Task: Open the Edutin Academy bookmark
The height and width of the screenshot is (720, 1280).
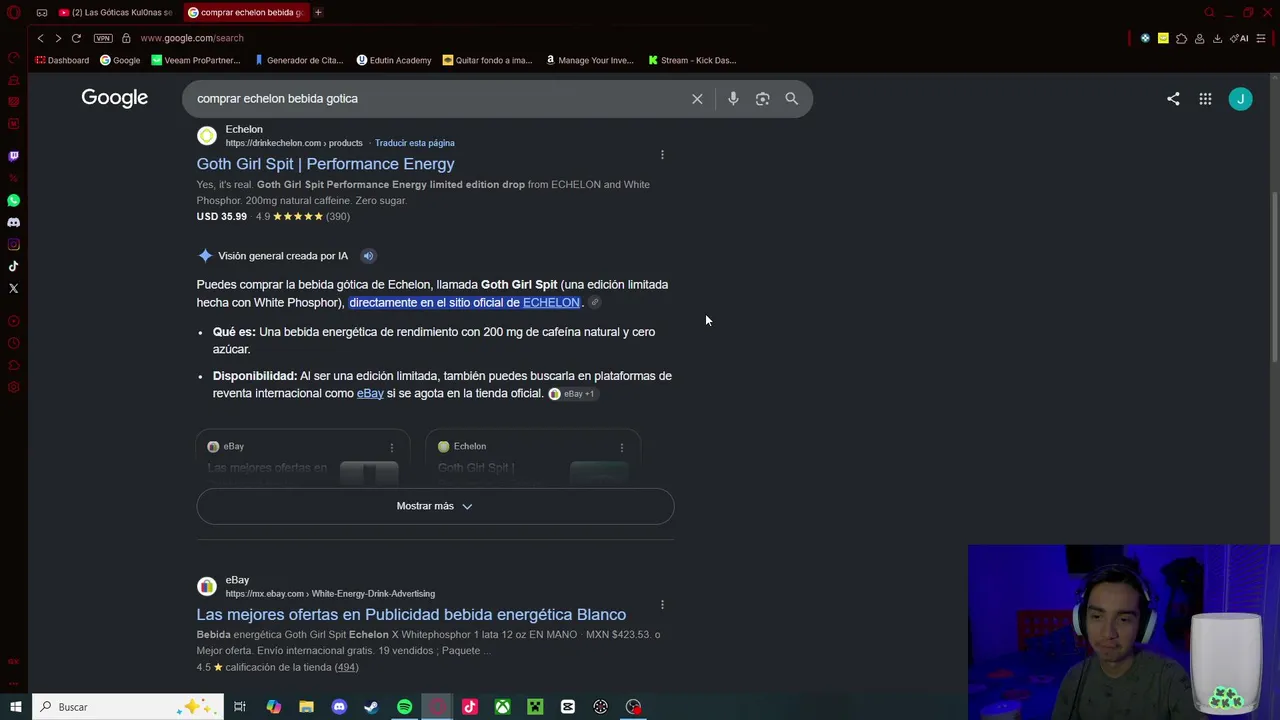Action: coord(394,60)
